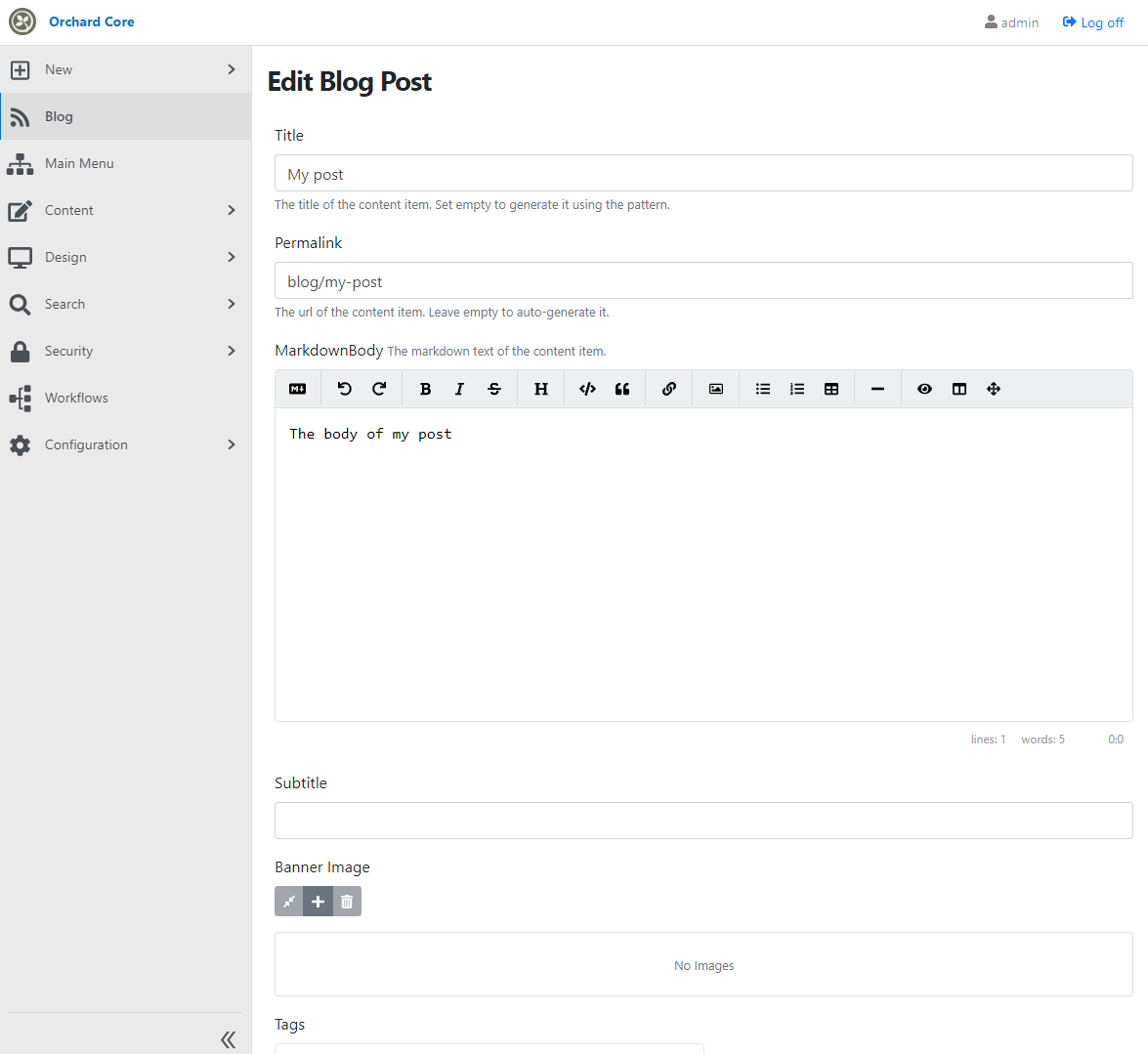Remove banner image with trash button

tap(347, 901)
